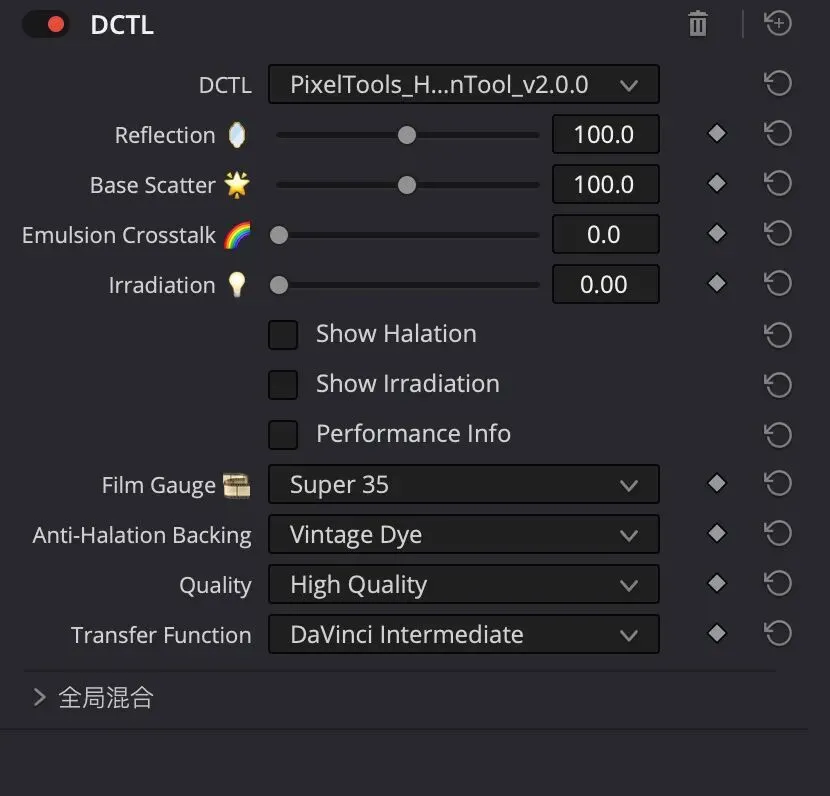Add keyframe for Base Scatter
The height and width of the screenshot is (796, 830).
pos(717,184)
